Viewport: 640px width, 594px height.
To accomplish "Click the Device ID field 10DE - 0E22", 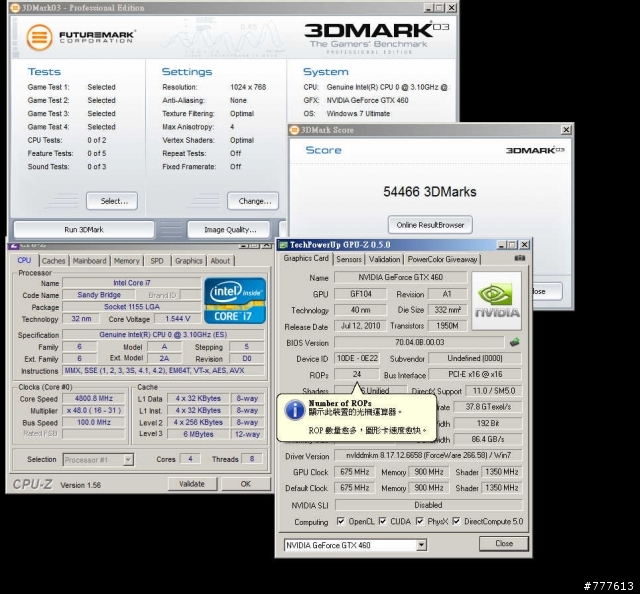I will coord(357,358).
